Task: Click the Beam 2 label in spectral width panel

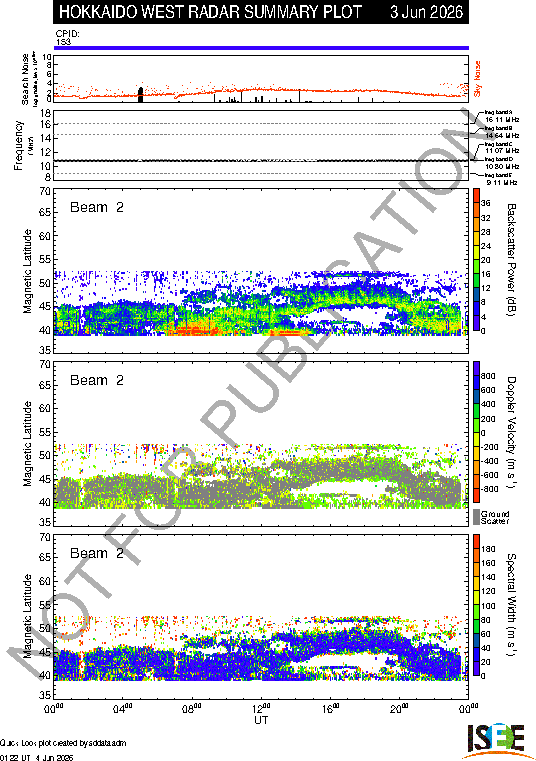Action: pyautogui.click(x=97, y=553)
